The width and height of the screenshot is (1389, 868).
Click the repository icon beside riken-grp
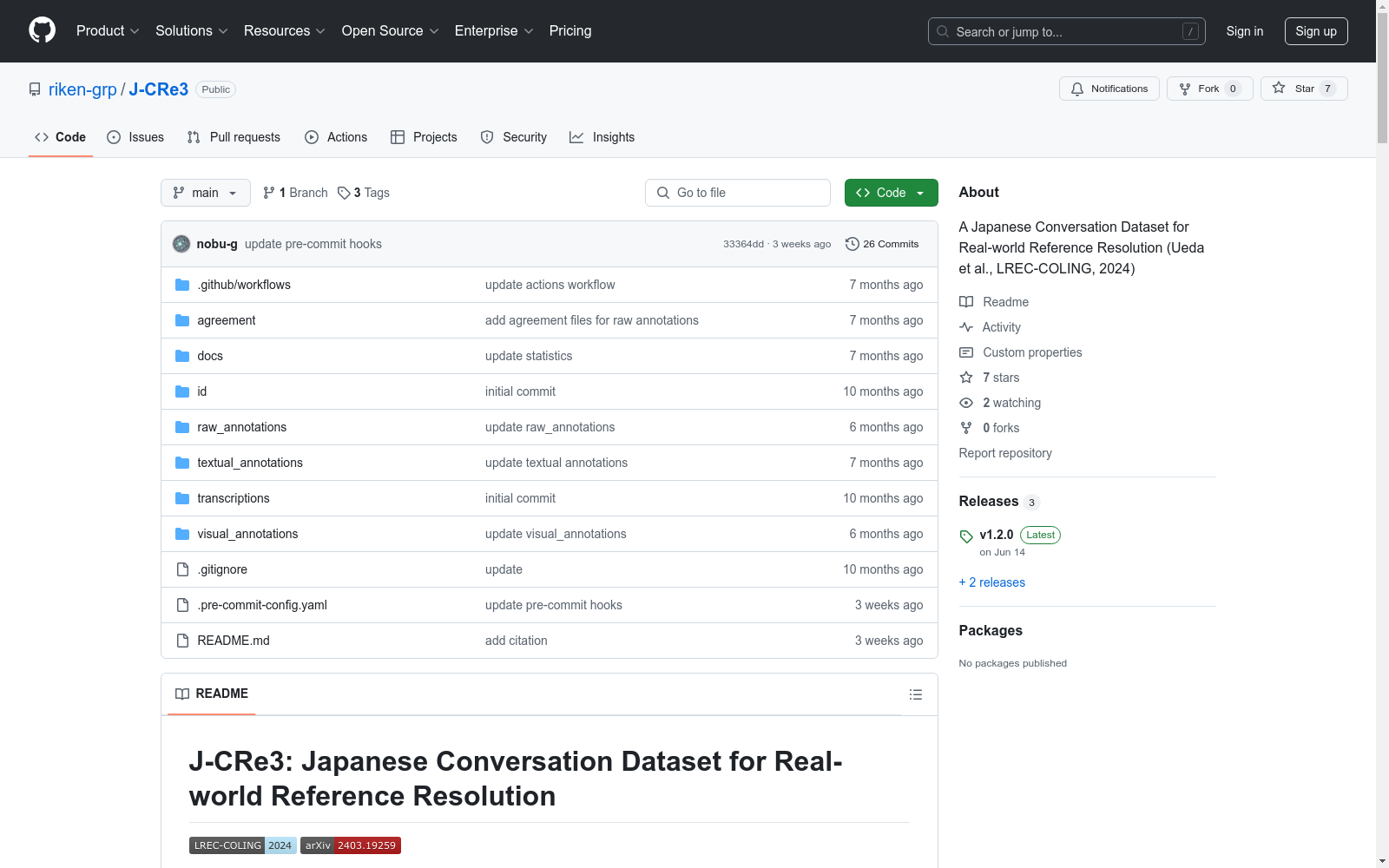pyautogui.click(x=35, y=89)
